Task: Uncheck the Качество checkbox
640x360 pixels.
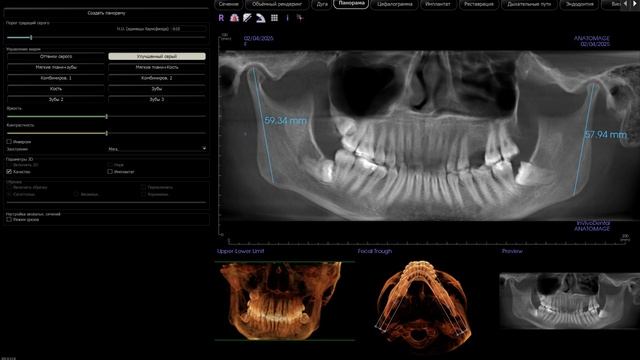Action: 9,172
